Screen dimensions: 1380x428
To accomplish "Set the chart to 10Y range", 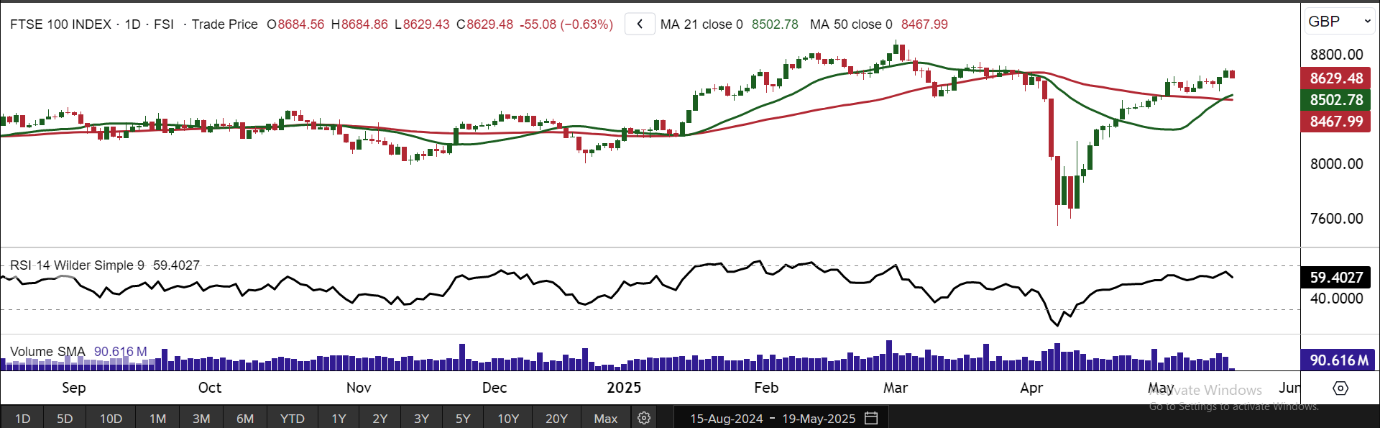I will coord(508,417).
